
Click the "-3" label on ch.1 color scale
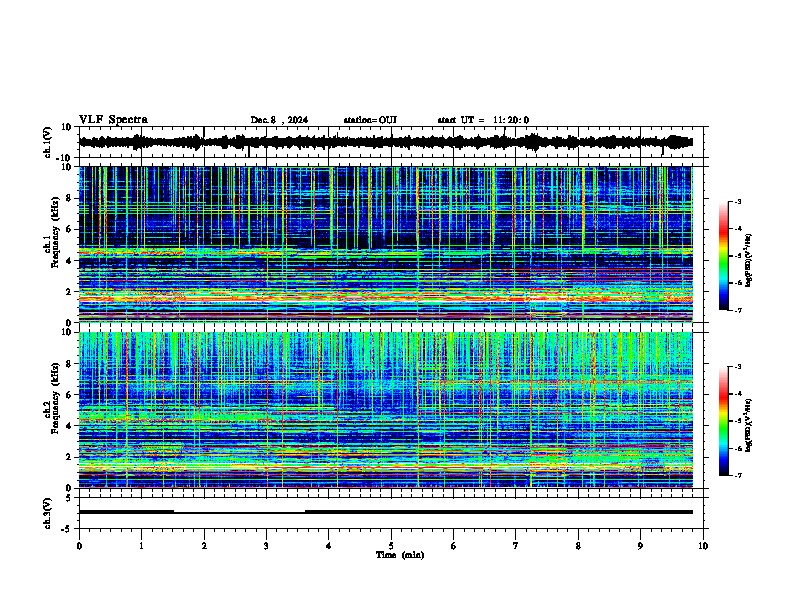pos(737,201)
